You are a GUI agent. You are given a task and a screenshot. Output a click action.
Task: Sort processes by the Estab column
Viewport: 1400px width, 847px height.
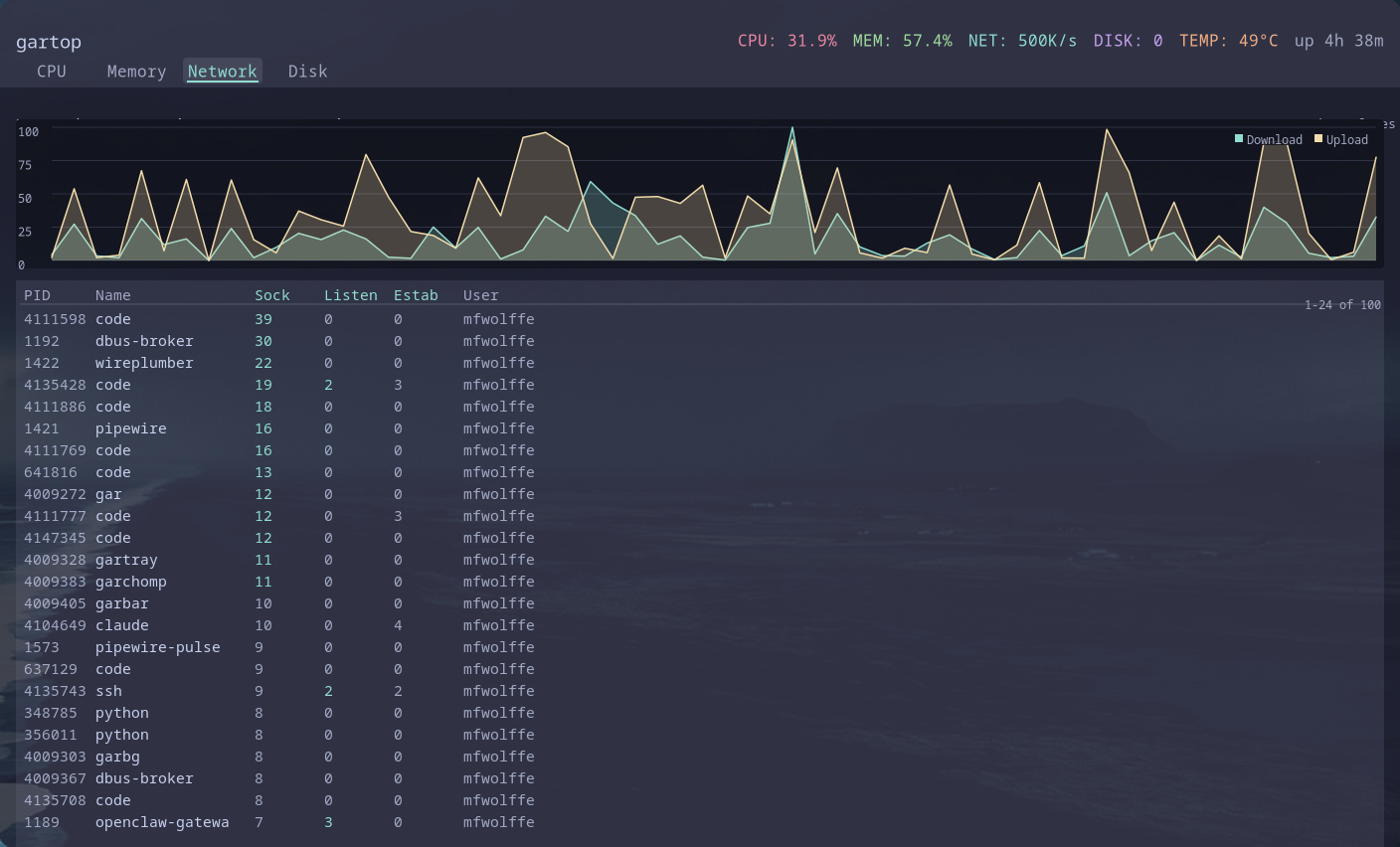point(416,294)
